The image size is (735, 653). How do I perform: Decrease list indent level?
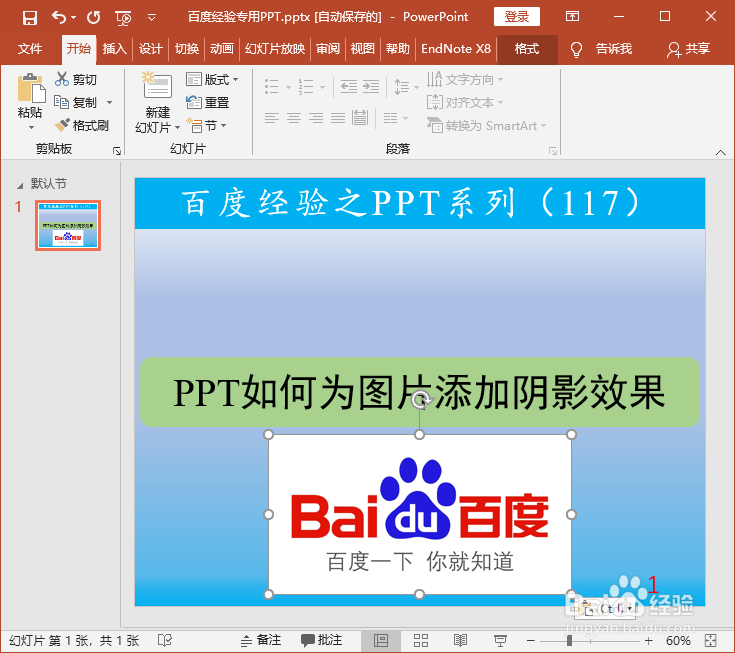coord(349,87)
